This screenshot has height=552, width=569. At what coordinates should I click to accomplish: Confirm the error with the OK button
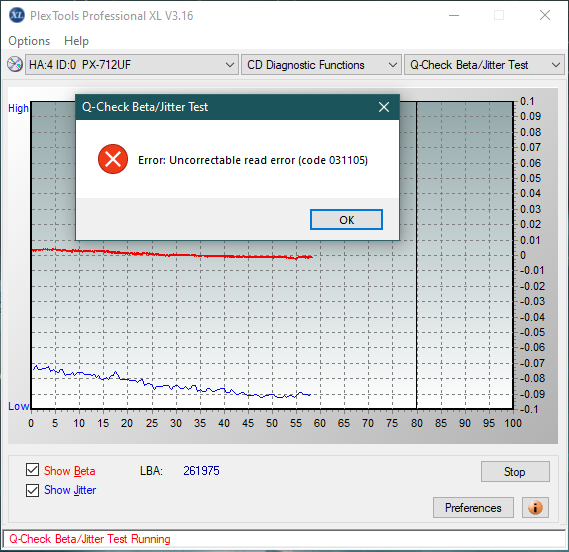(x=346, y=220)
